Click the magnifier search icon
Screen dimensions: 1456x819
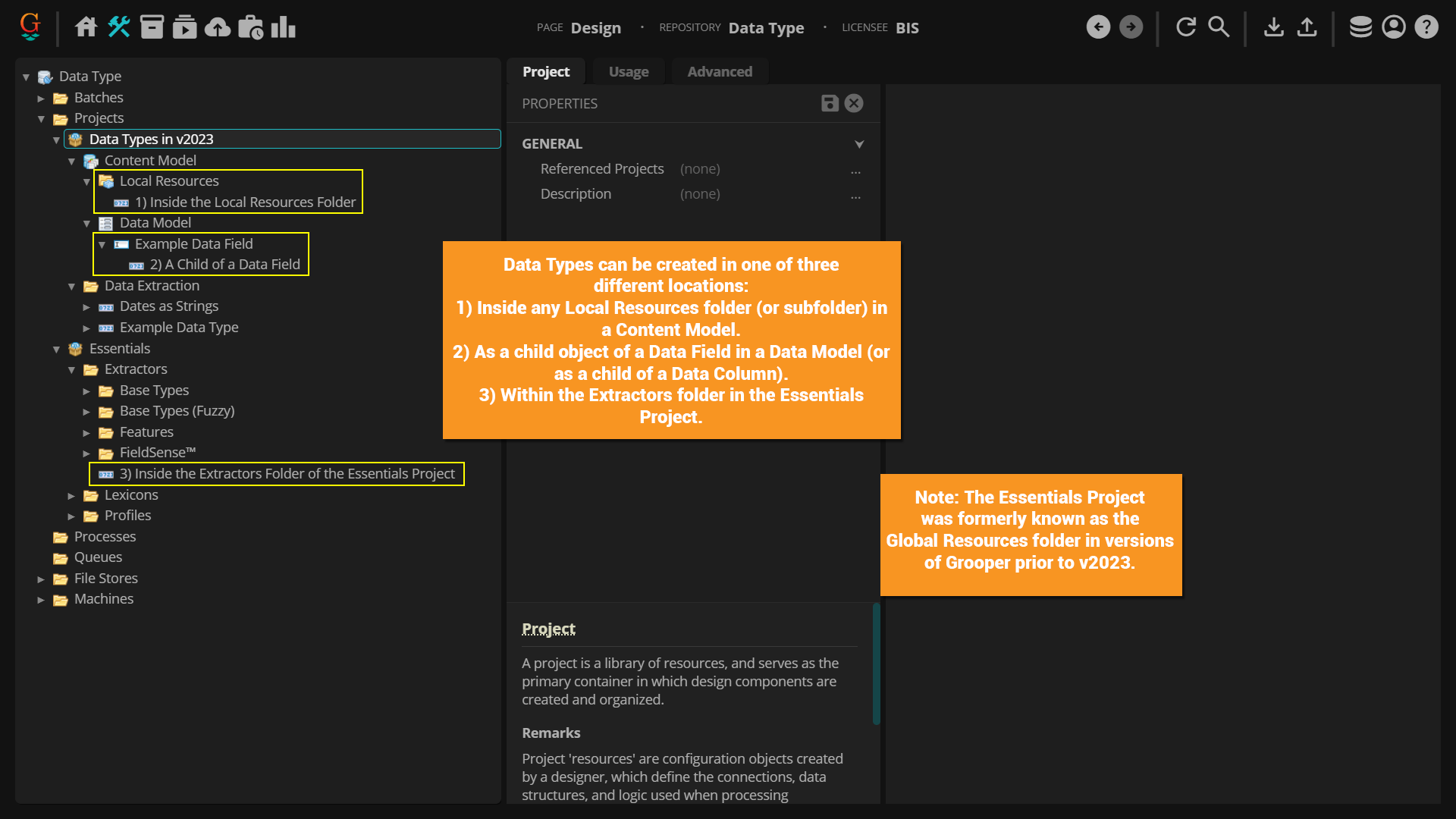point(1219,27)
